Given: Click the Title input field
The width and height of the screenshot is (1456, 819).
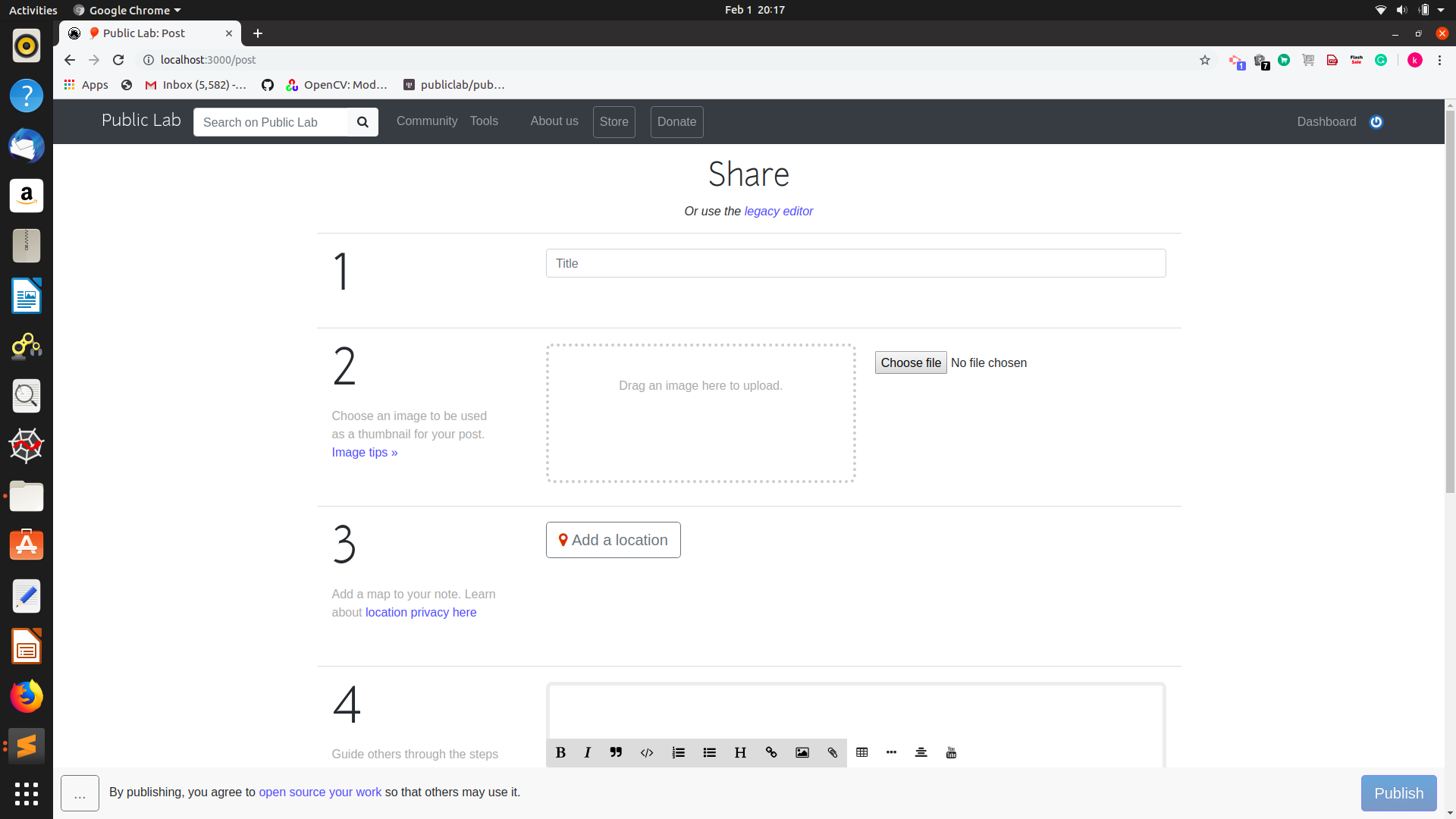Looking at the screenshot, I should [855, 263].
